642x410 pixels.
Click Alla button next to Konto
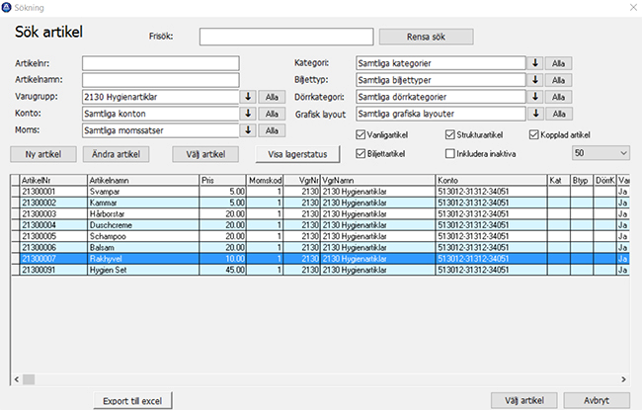[272, 114]
